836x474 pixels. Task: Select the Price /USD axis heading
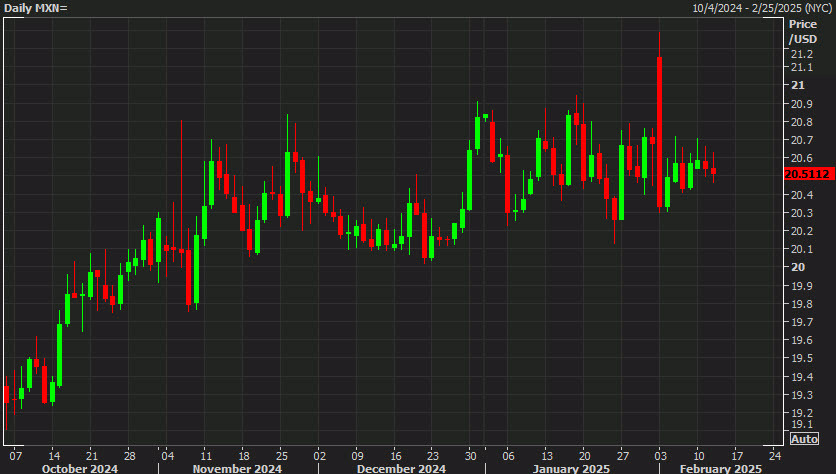(x=803, y=31)
